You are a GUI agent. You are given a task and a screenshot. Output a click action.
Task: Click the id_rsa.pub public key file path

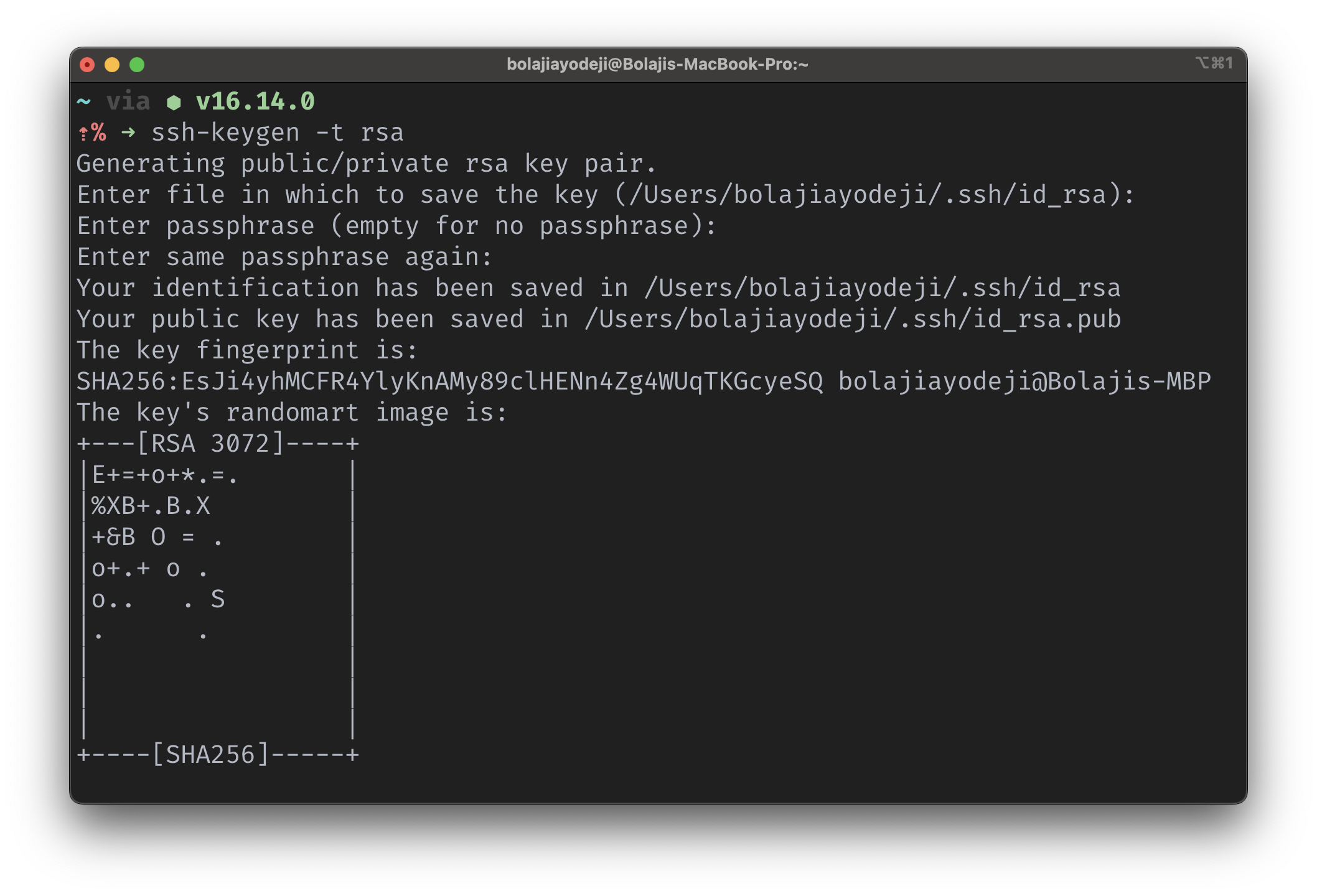(853, 319)
